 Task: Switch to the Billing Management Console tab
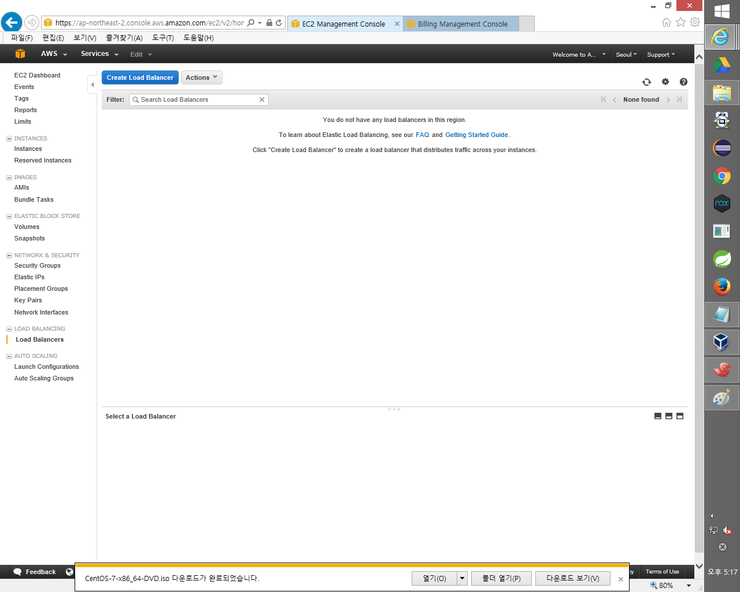(456, 24)
